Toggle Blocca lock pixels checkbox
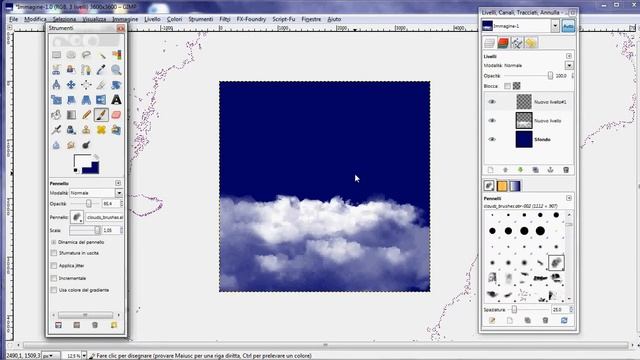Screen dimensions: 640x360 point(507,86)
